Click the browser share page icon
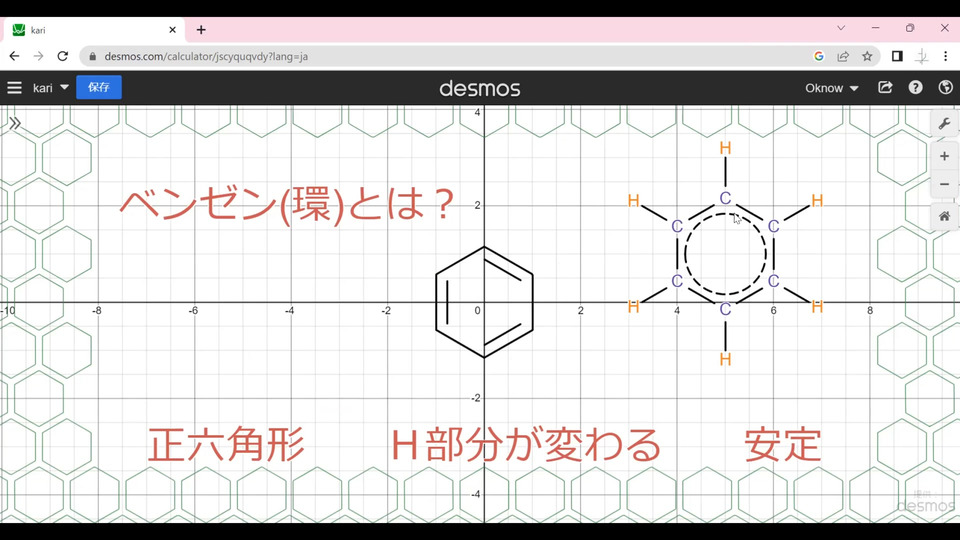 (x=843, y=56)
